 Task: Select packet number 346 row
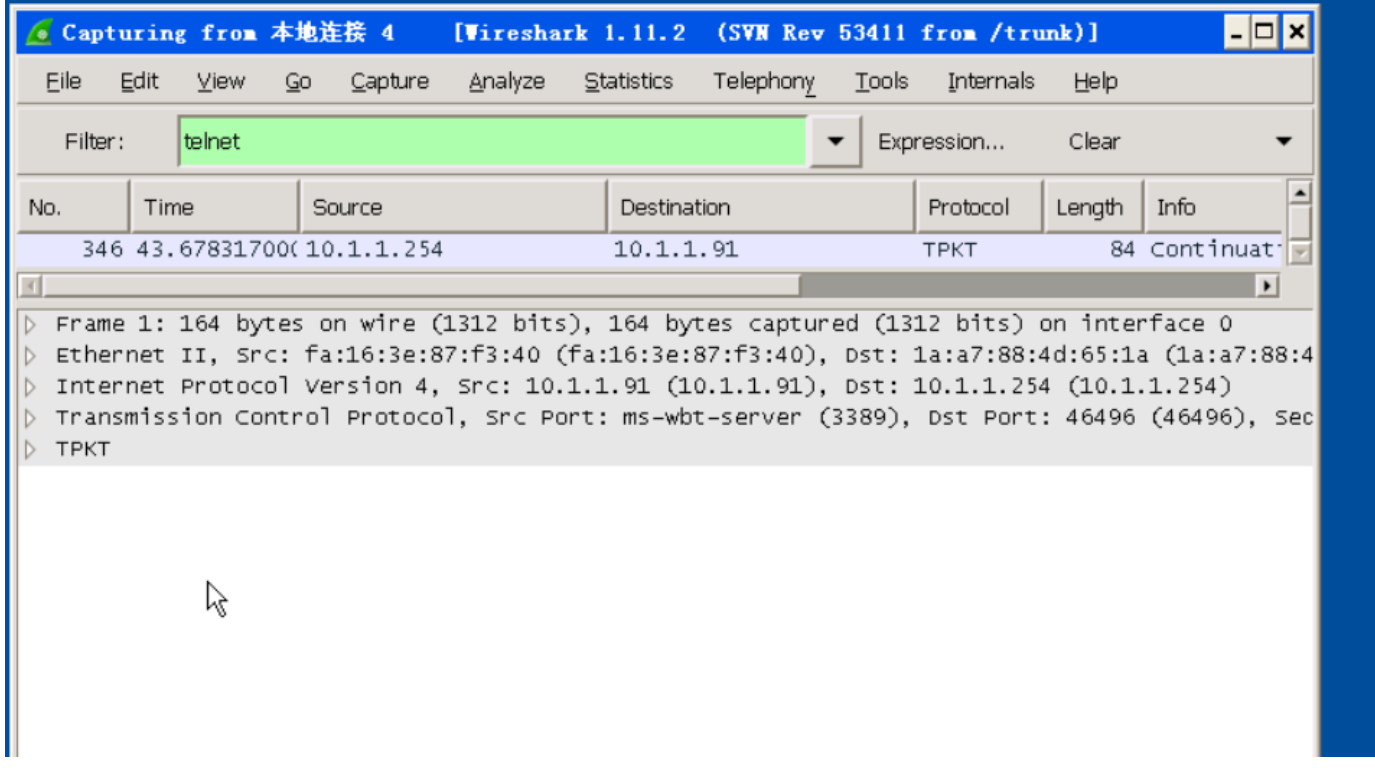click(650, 250)
